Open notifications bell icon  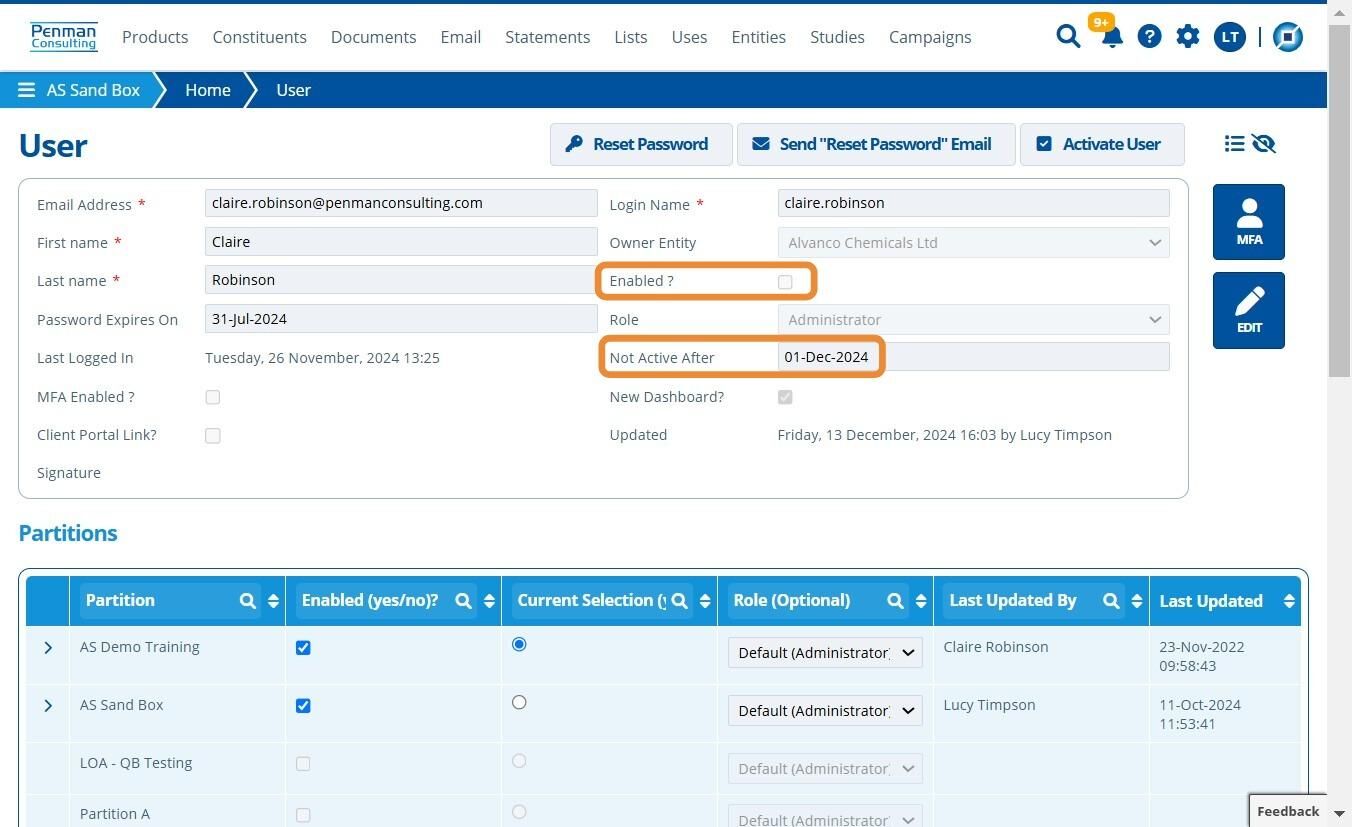(1111, 37)
